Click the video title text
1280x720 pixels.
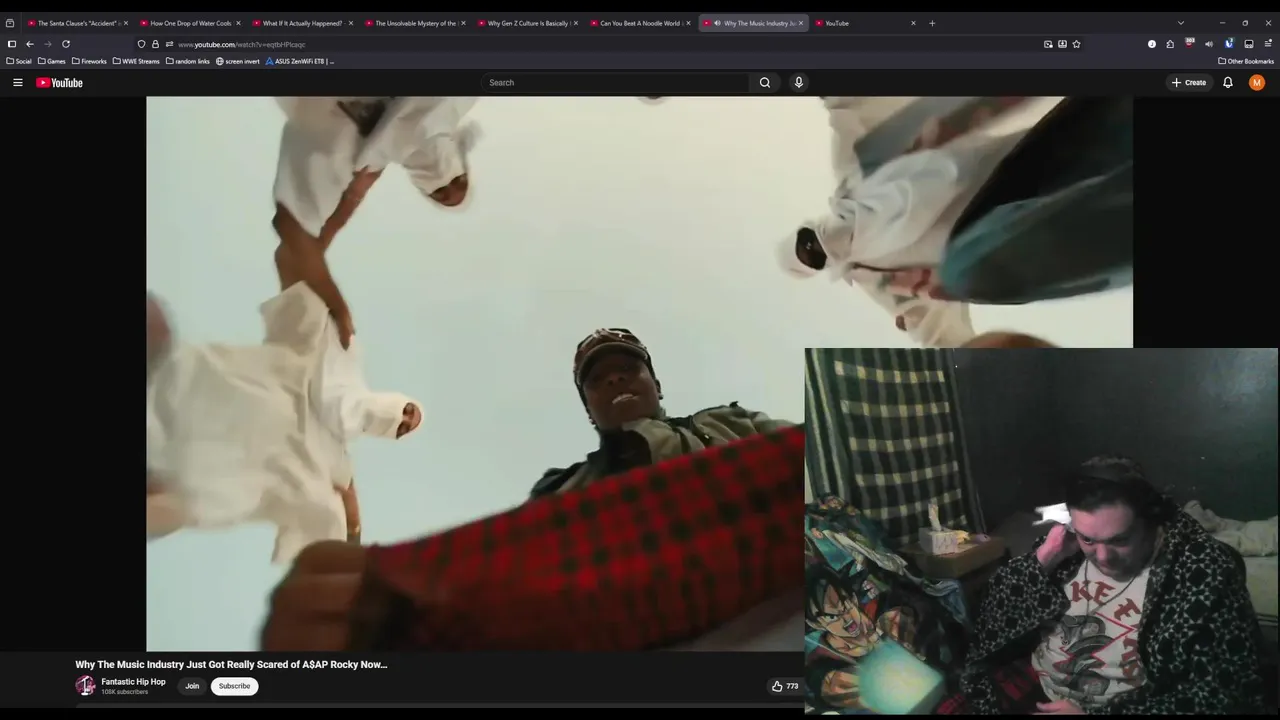pyautogui.click(x=231, y=664)
